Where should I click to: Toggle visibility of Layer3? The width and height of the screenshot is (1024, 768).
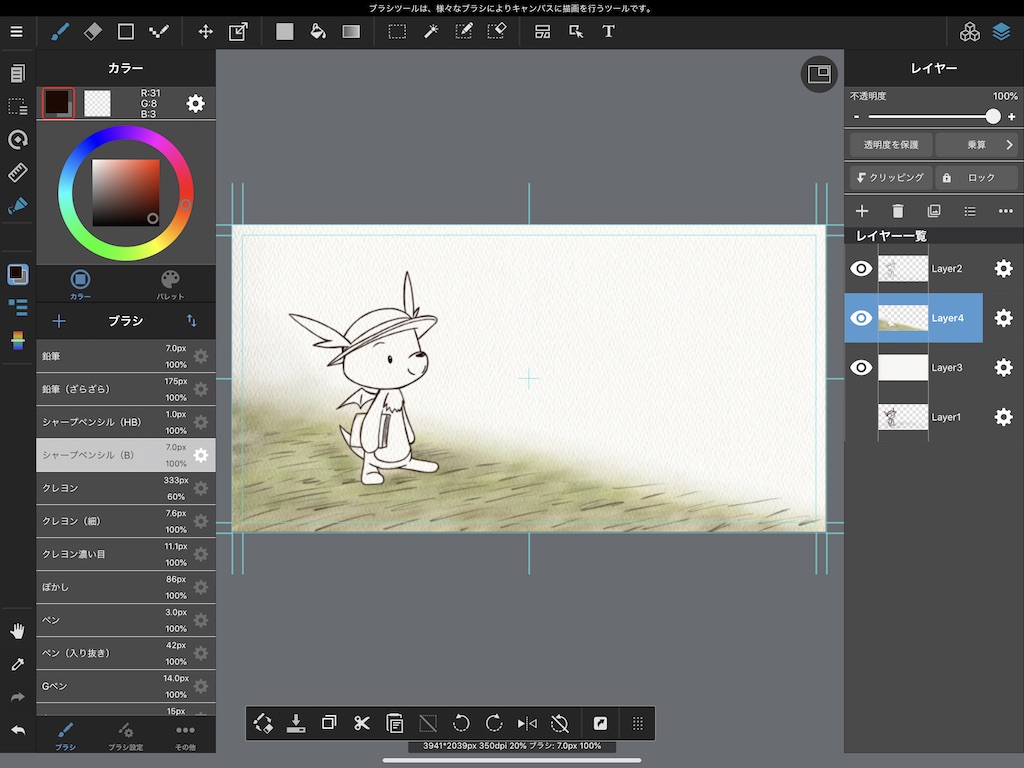pos(861,367)
